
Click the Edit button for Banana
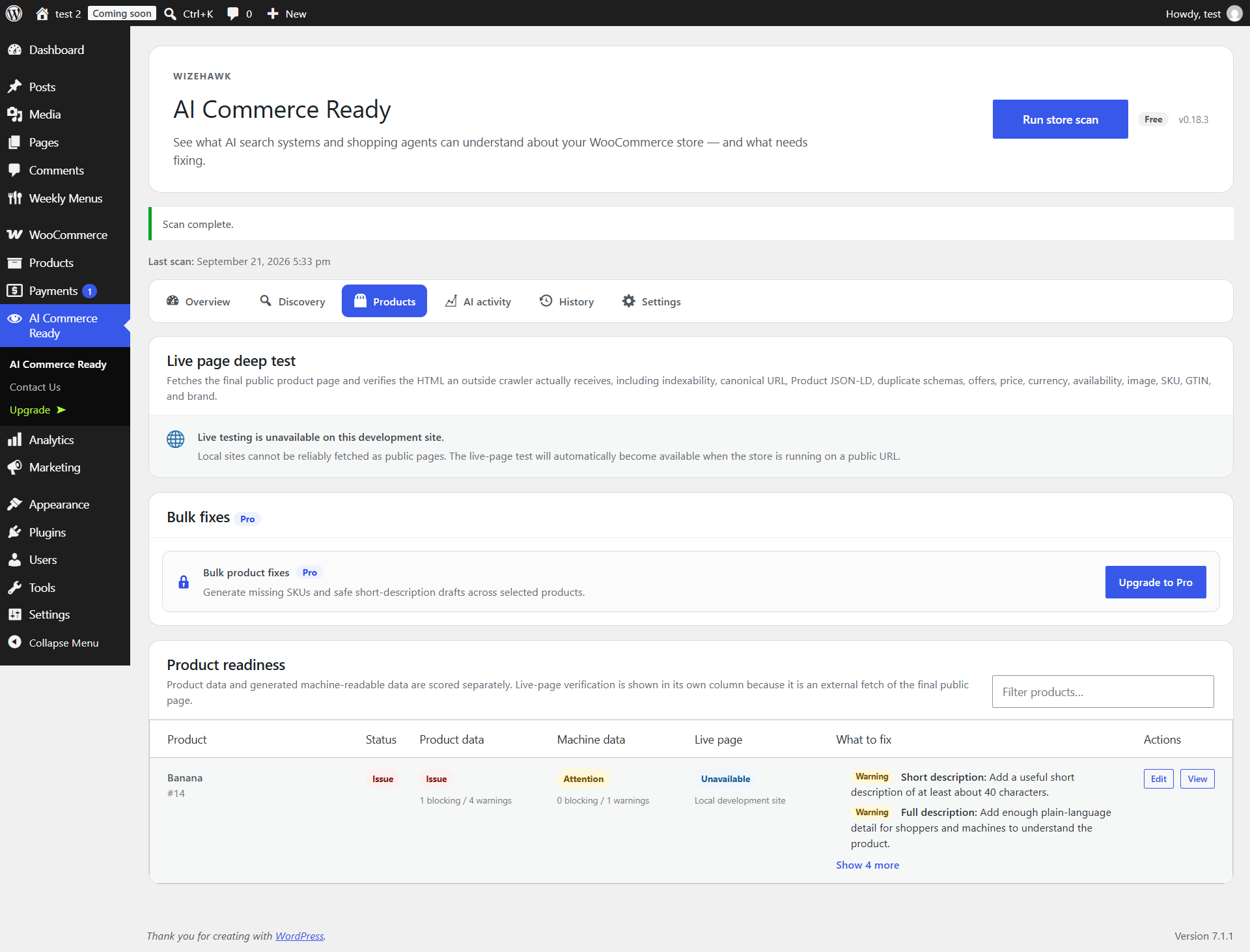pos(1159,779)
